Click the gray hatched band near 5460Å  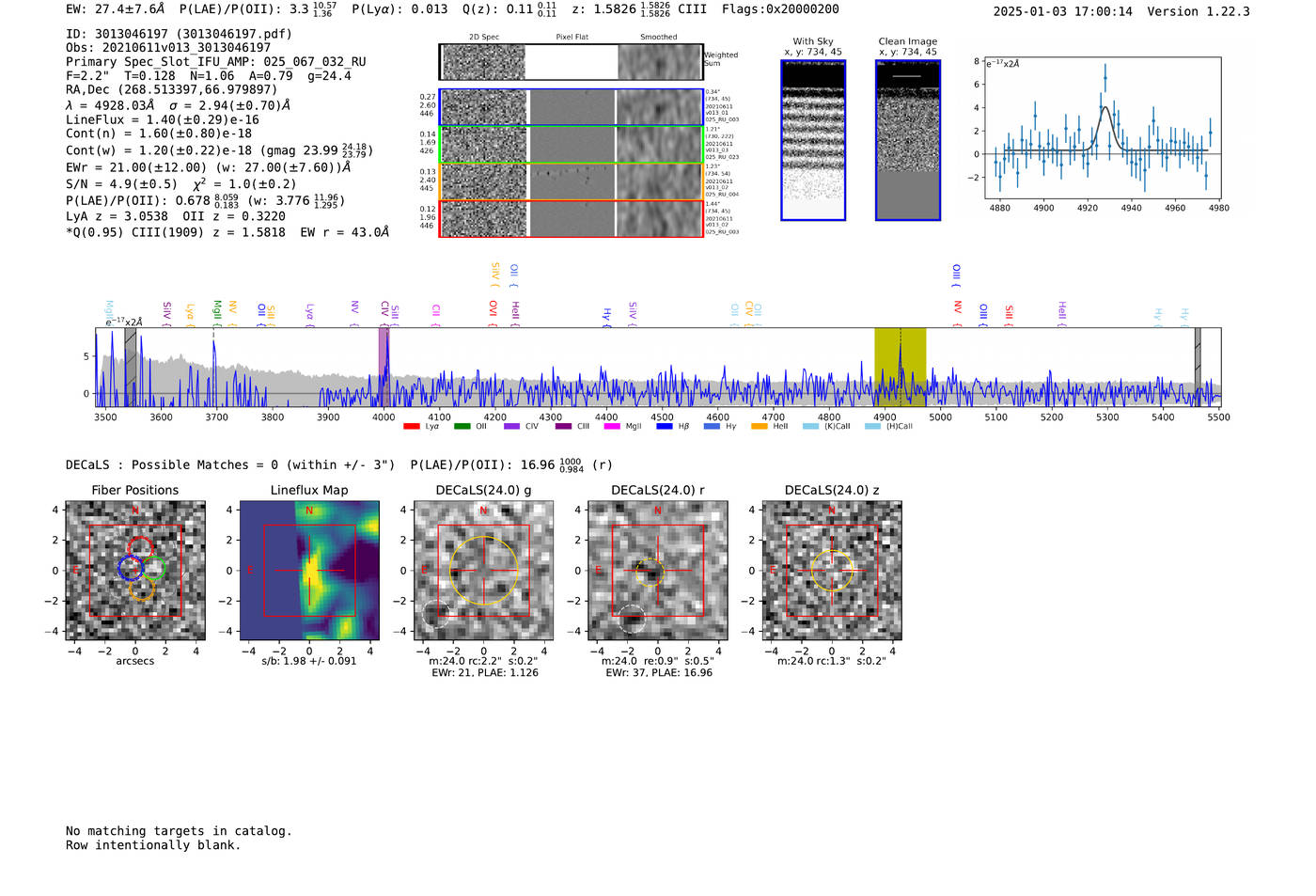[1198, 368]
